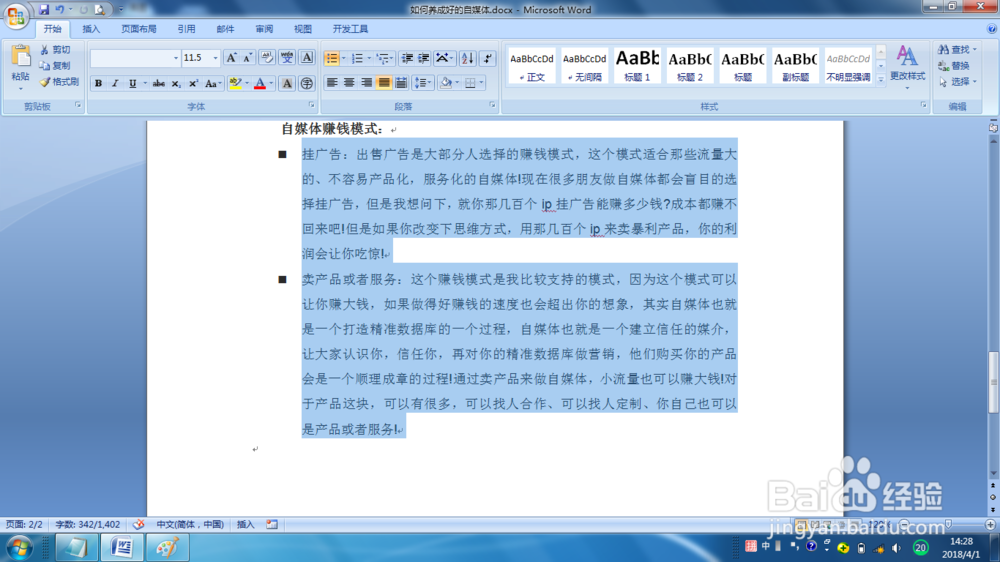
Task: Switch to the 插入 tab
Action: 91,29
